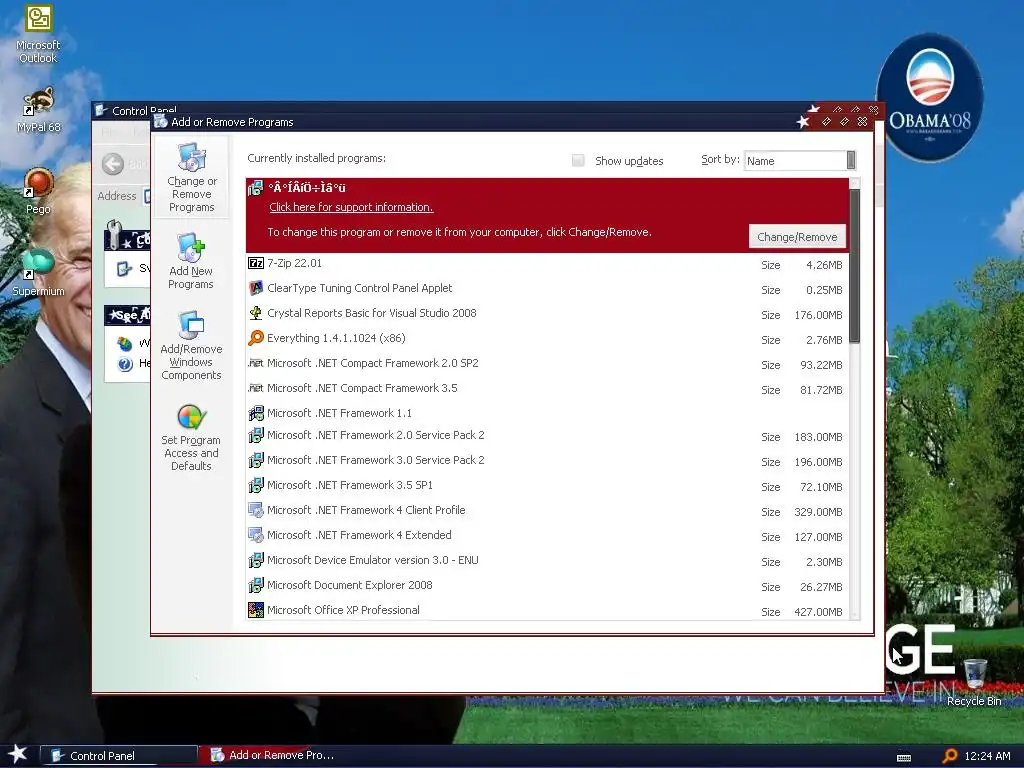Open the Pego desktop shortcut
This screenshot has width=1024, height=768.
click(x=38, y=191)
